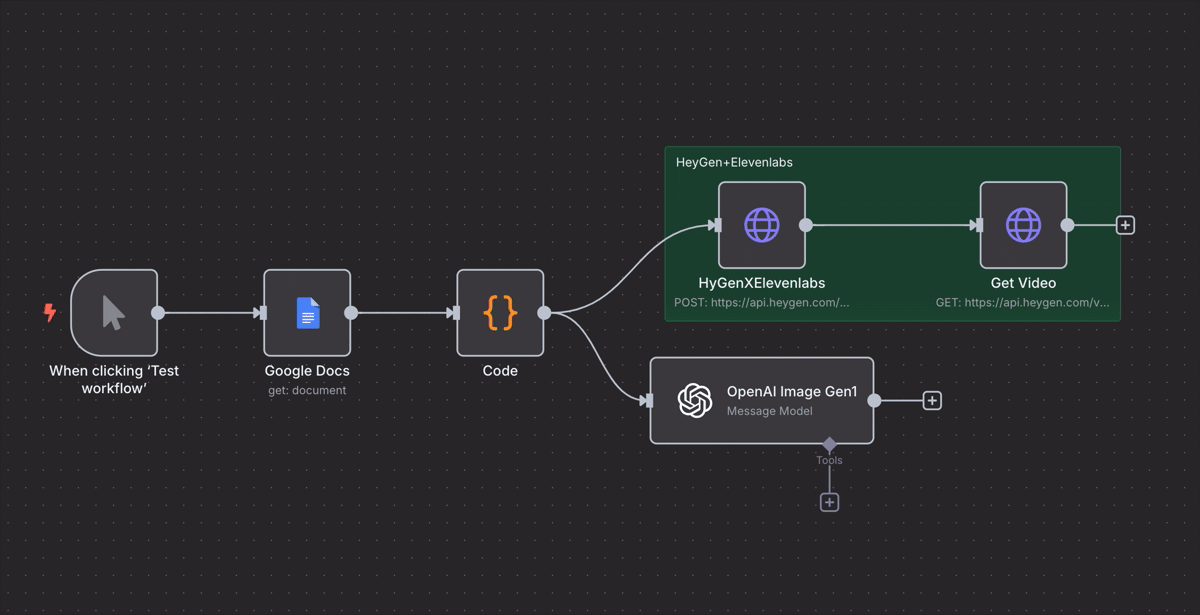This screenshot has height=615, width=1200.
Task: Select the Get Video globe icon node
Action: pyautogui.click(x=1023, y=225)
